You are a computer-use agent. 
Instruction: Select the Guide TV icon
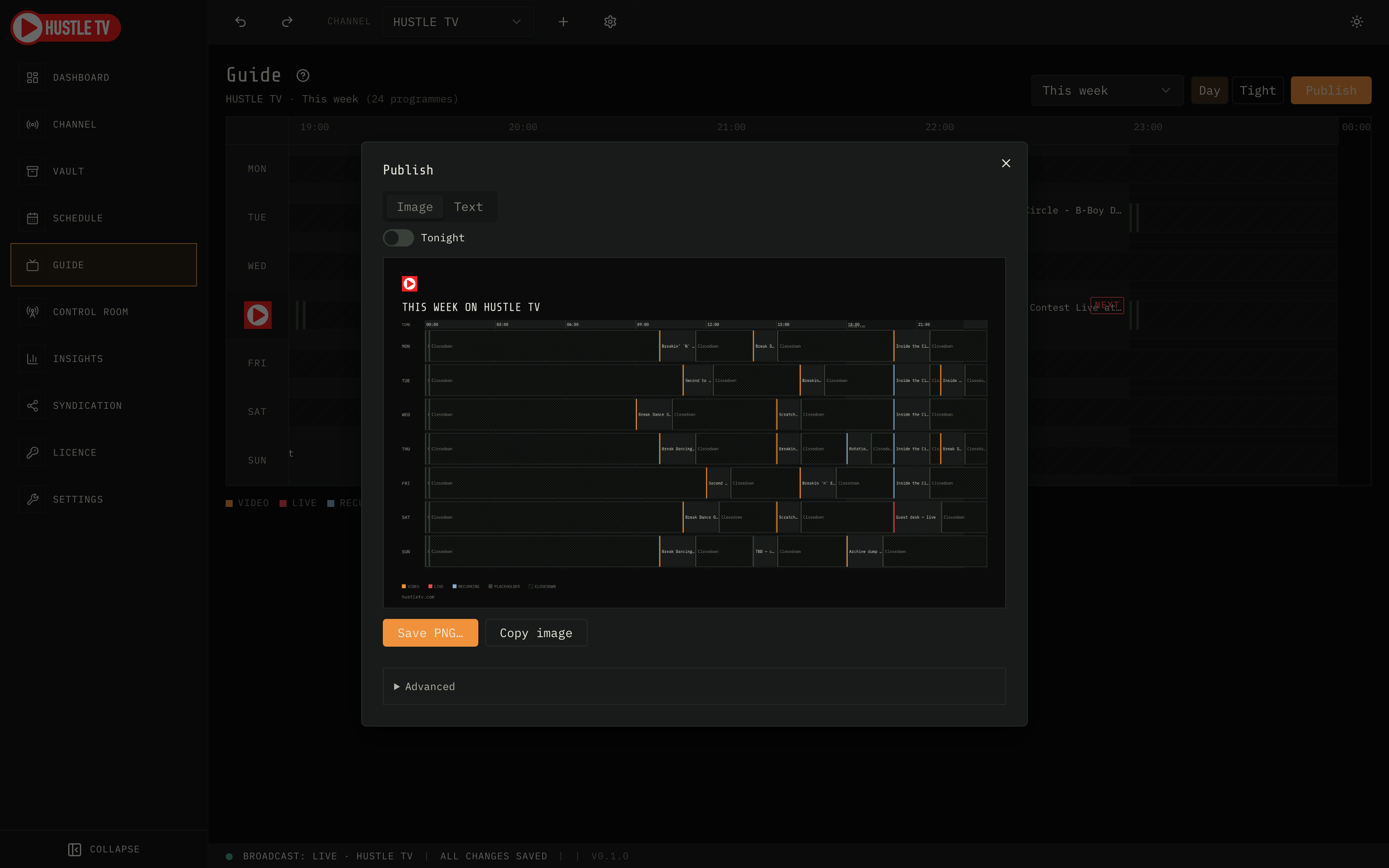33,265
